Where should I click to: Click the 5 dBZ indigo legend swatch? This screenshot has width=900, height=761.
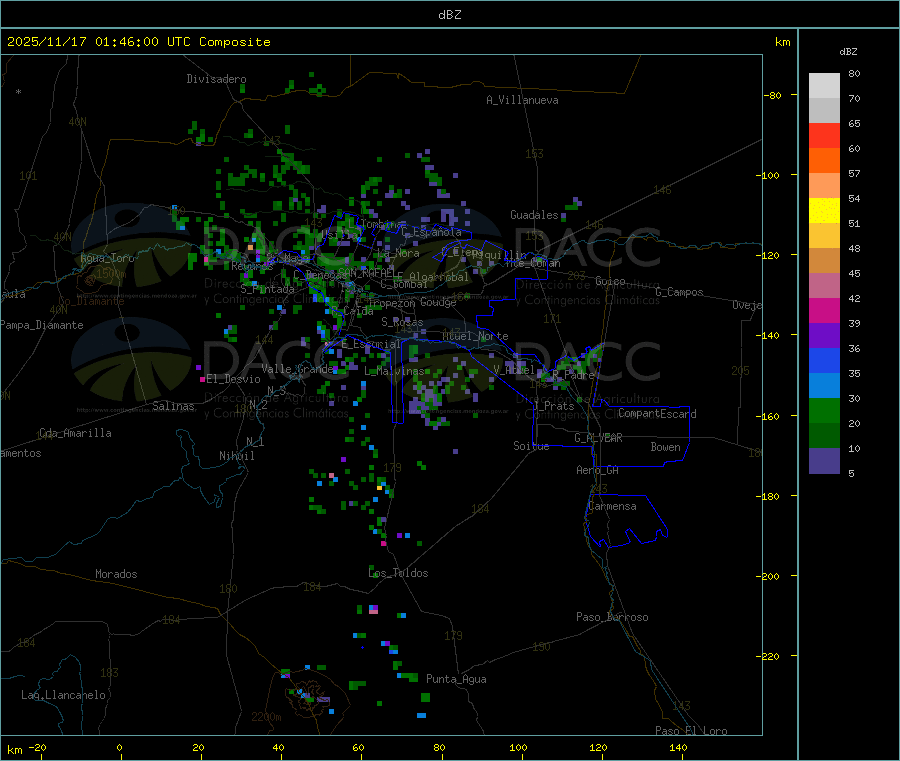coord(824,461)
